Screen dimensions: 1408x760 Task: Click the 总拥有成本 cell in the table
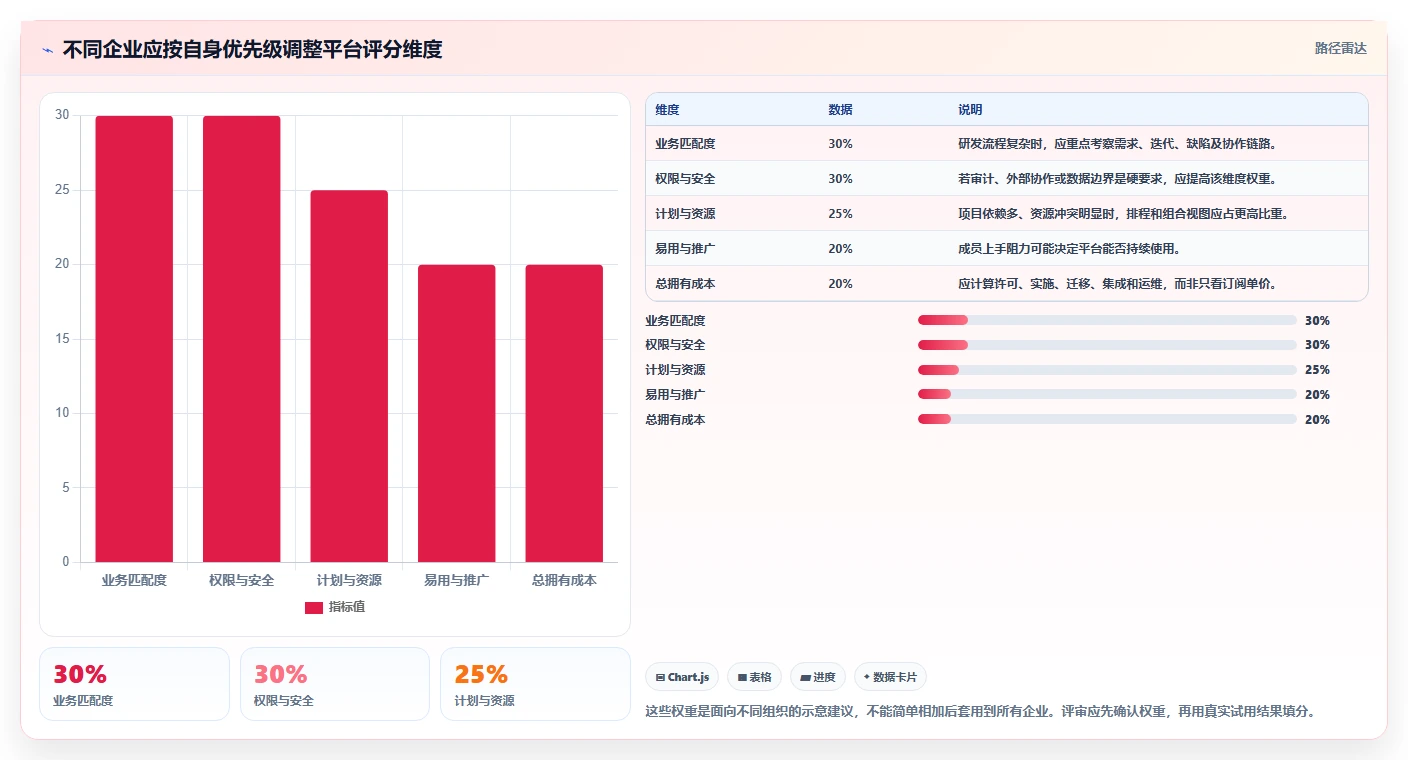coord(685,284)
